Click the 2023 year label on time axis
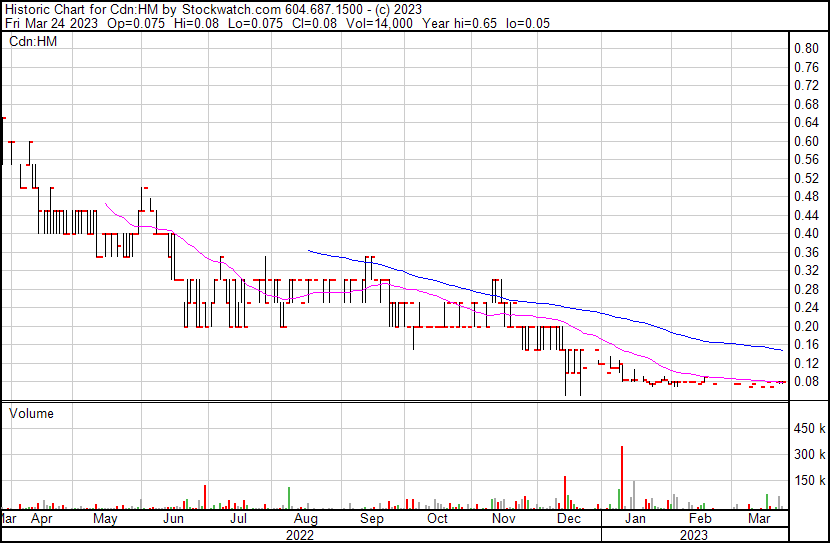The height and width of the screenshot is (543, 830). (x=694, y=535)
